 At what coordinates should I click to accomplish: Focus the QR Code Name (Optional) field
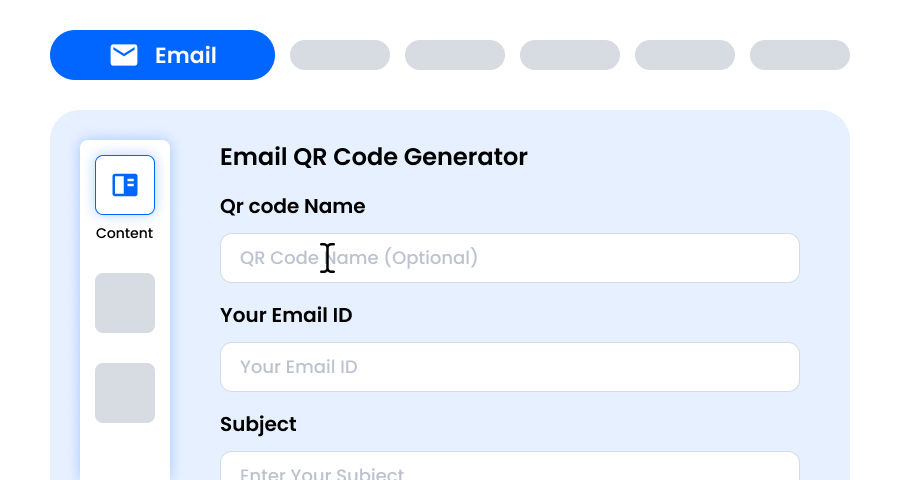click(510, 258)
